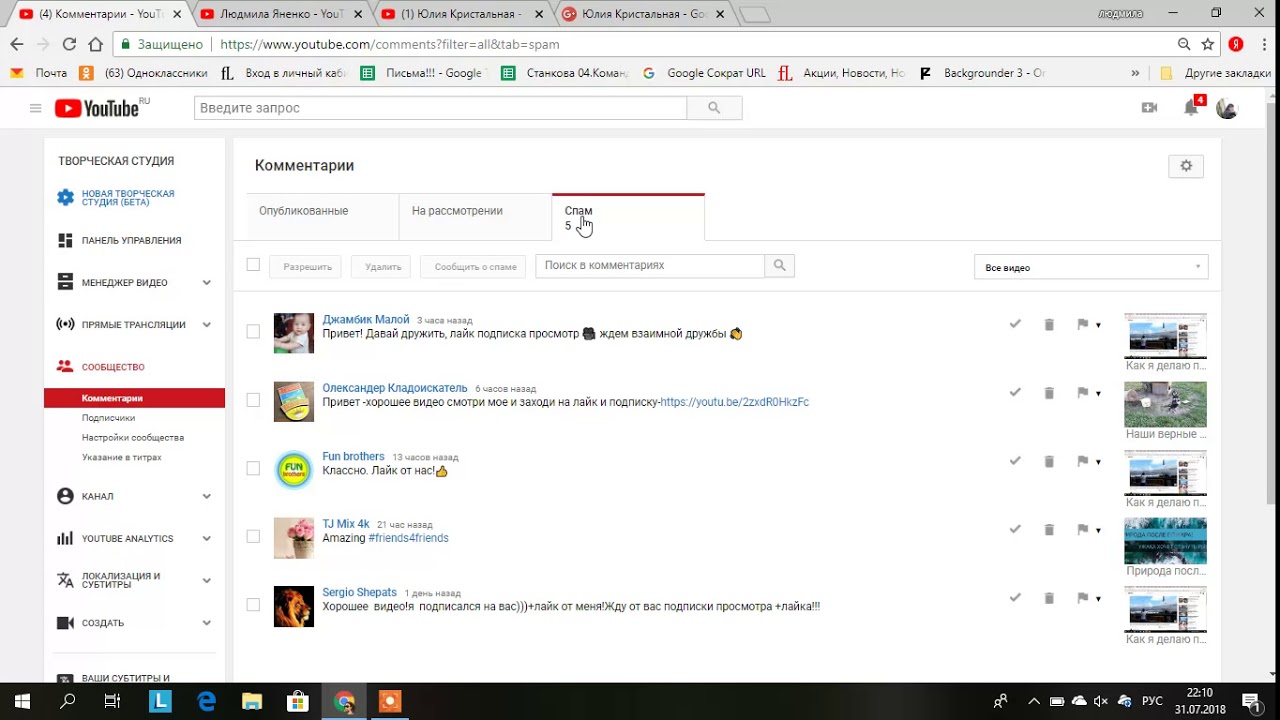
Task: Open YouTube notifications bell
Action: [x=1191, y=108]
